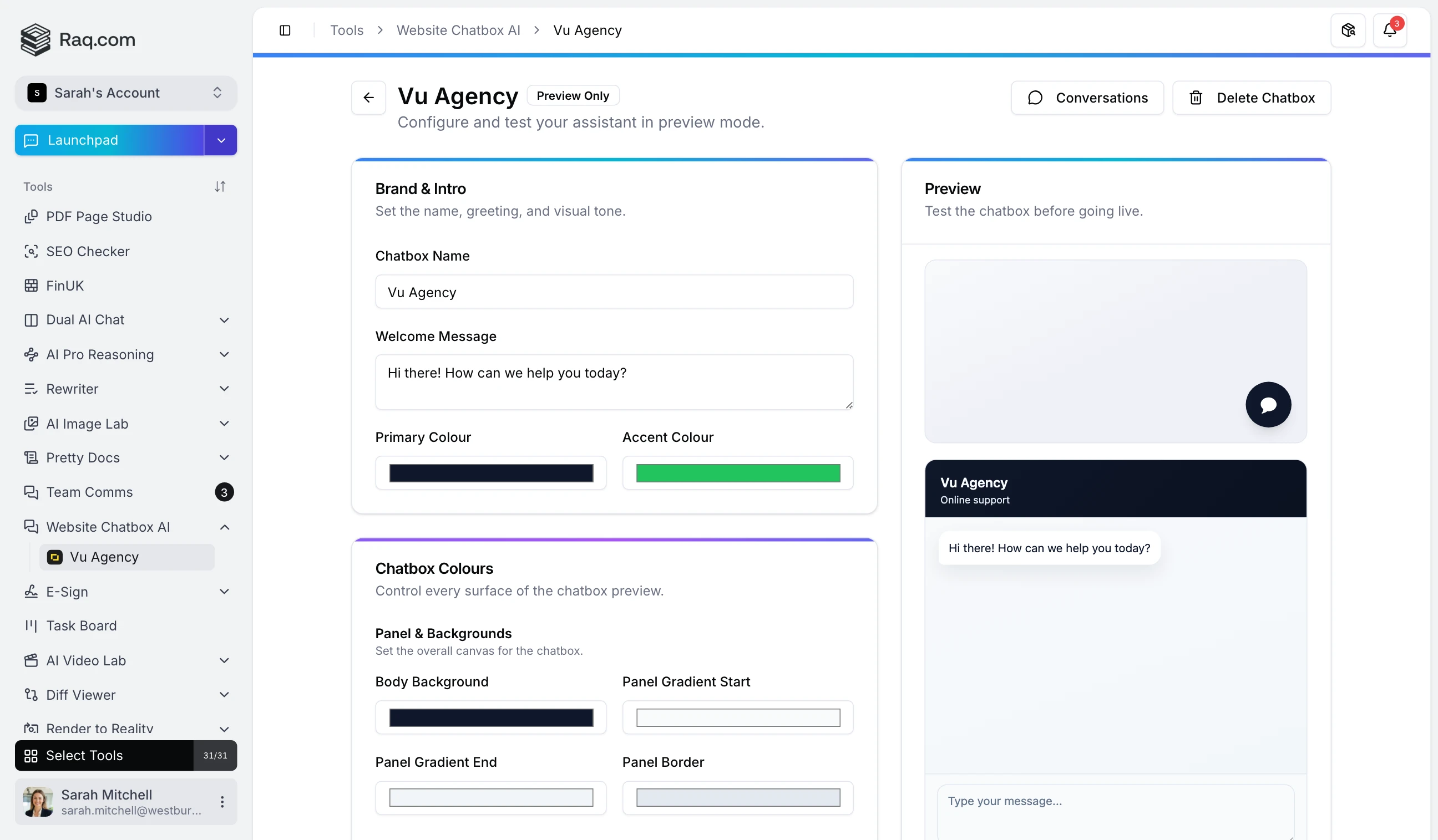Open the chat bubble in the chatbox preview

coord(1268,404)
